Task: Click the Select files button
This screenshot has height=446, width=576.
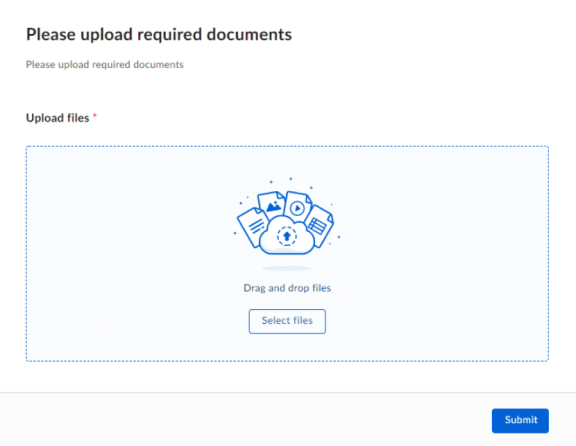Action: click(287, 321)
